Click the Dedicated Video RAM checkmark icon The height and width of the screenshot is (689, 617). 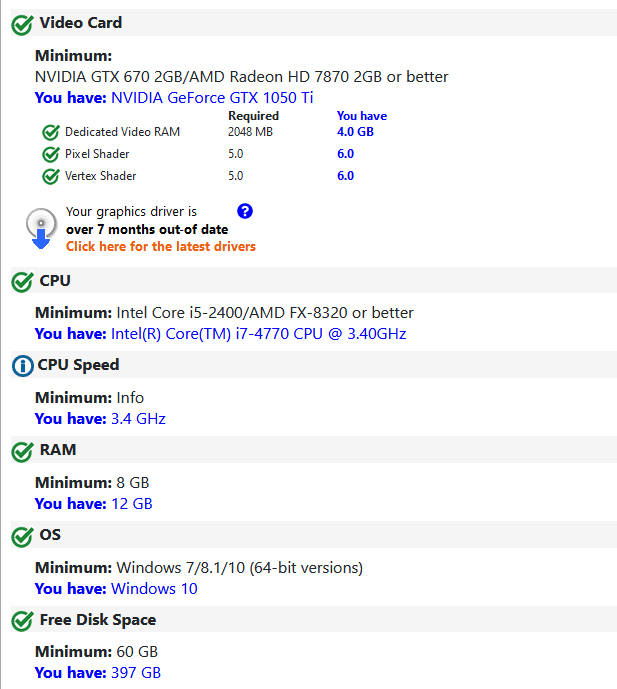(51, 132)
